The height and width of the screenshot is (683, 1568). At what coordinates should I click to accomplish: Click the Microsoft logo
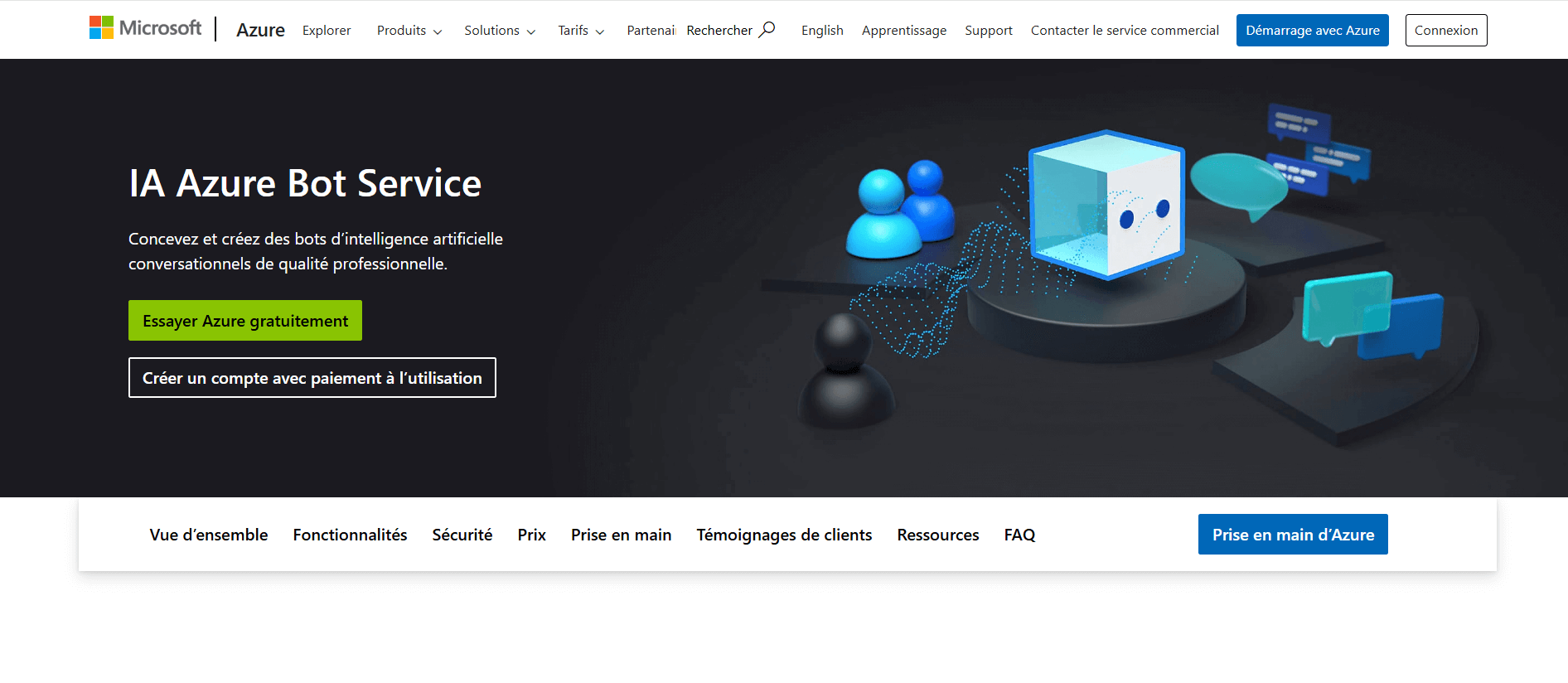point(145,28)
